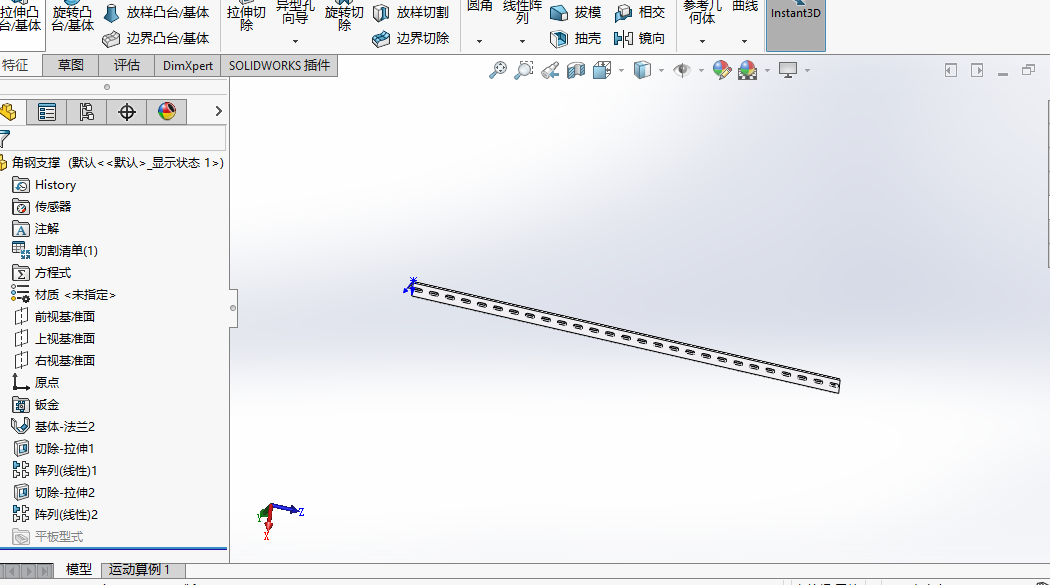Toggle Instant3D mode

point(796,23)
